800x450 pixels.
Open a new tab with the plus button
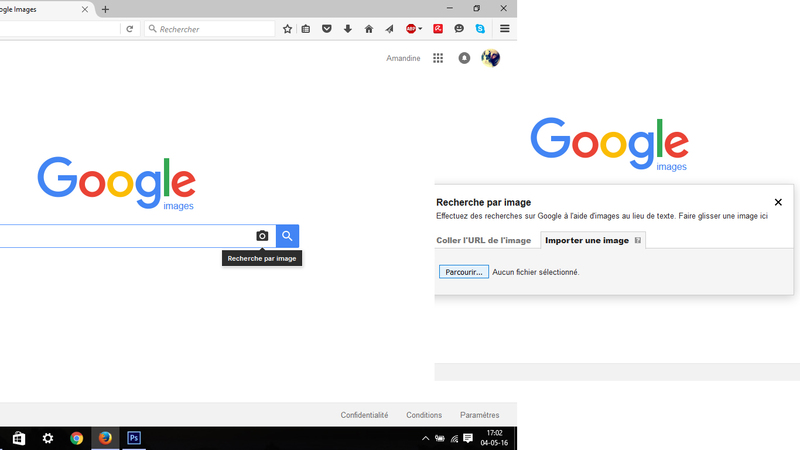[x=105, y=9]
